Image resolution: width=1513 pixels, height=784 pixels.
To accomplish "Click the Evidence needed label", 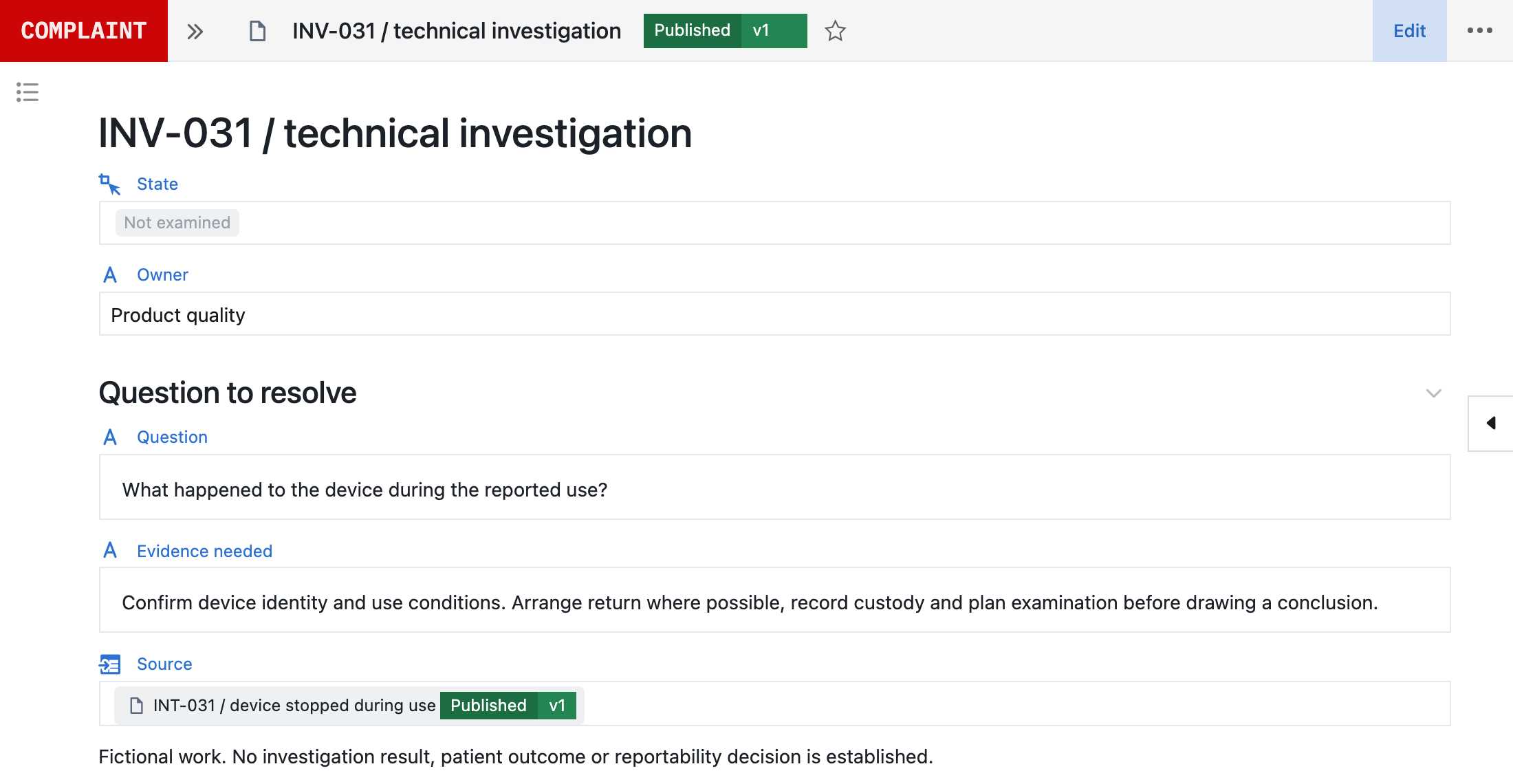I will pyautogui.click(x=204, y=551).
